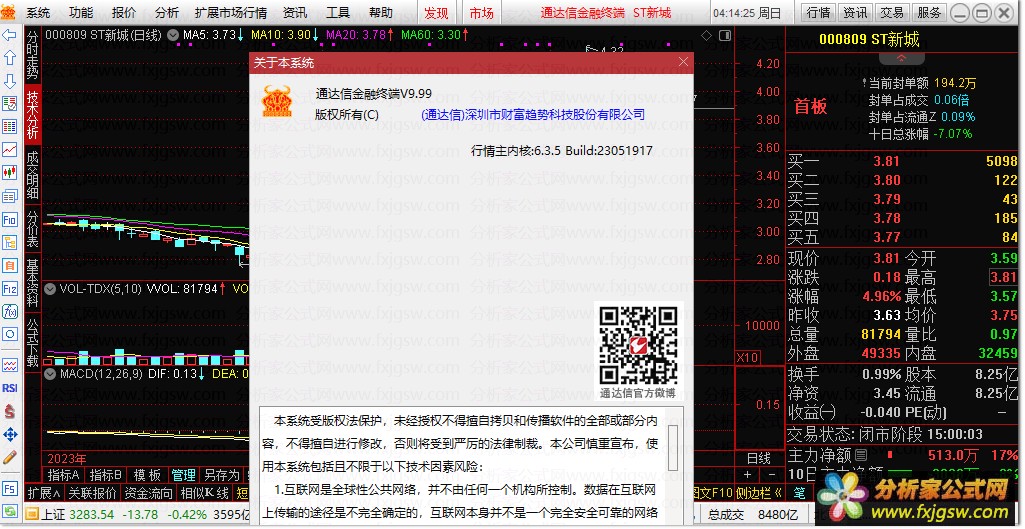
Task: Click the plus zoom button under 日线
Action: point(747,475)
